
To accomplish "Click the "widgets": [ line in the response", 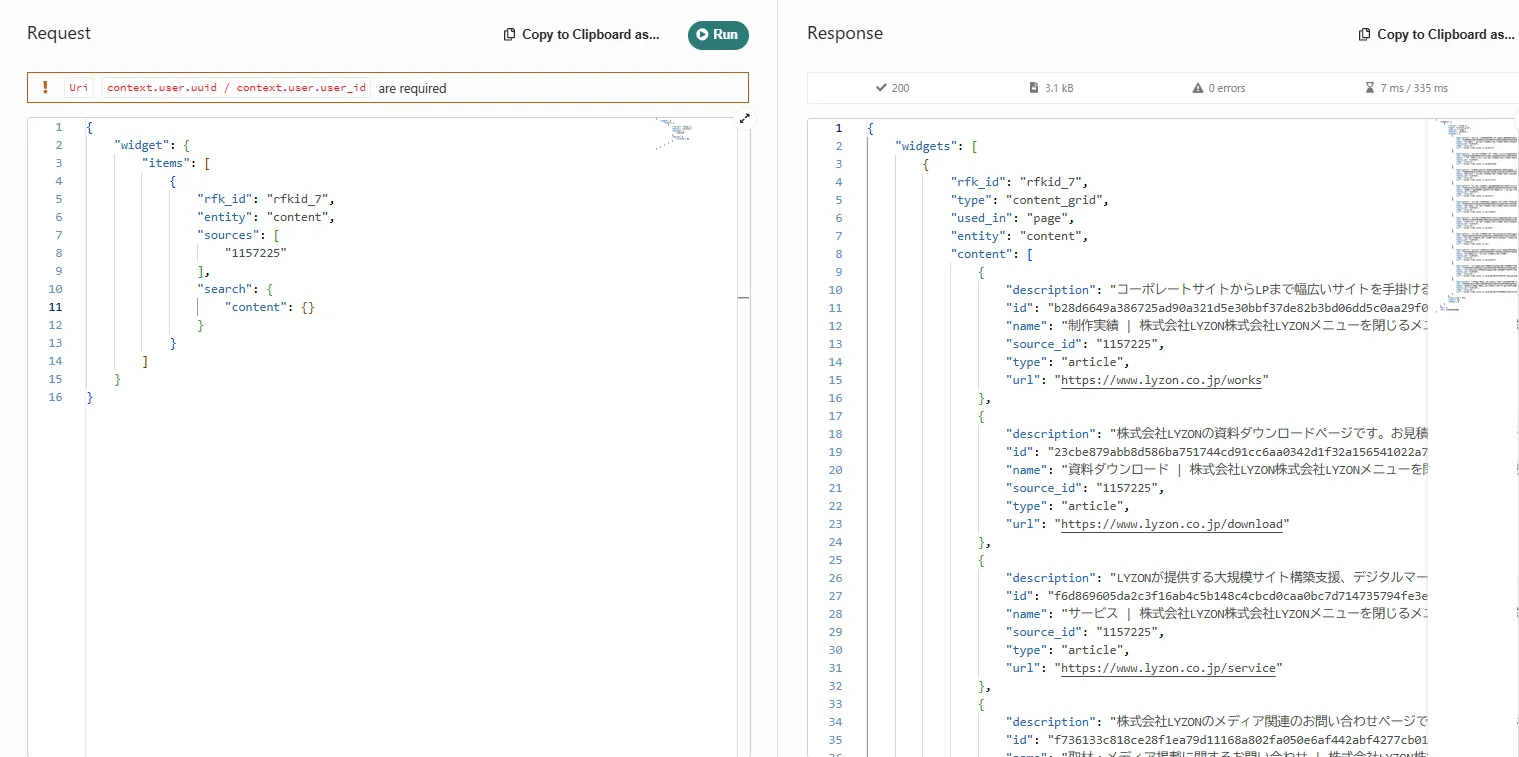I will (936, 146).
